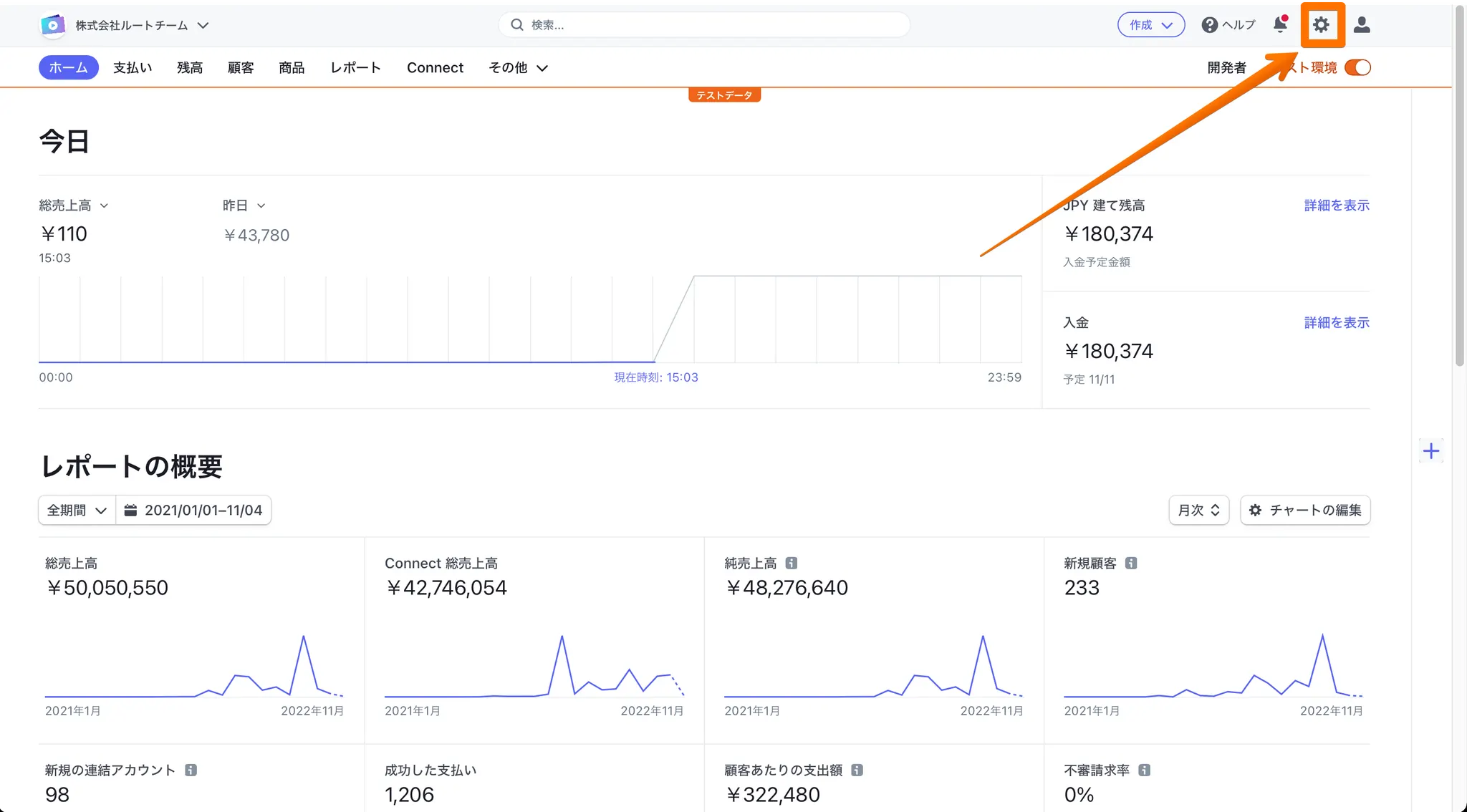1467x812 pixels.
Task: Open the notifications bell
Action: 1280,25
